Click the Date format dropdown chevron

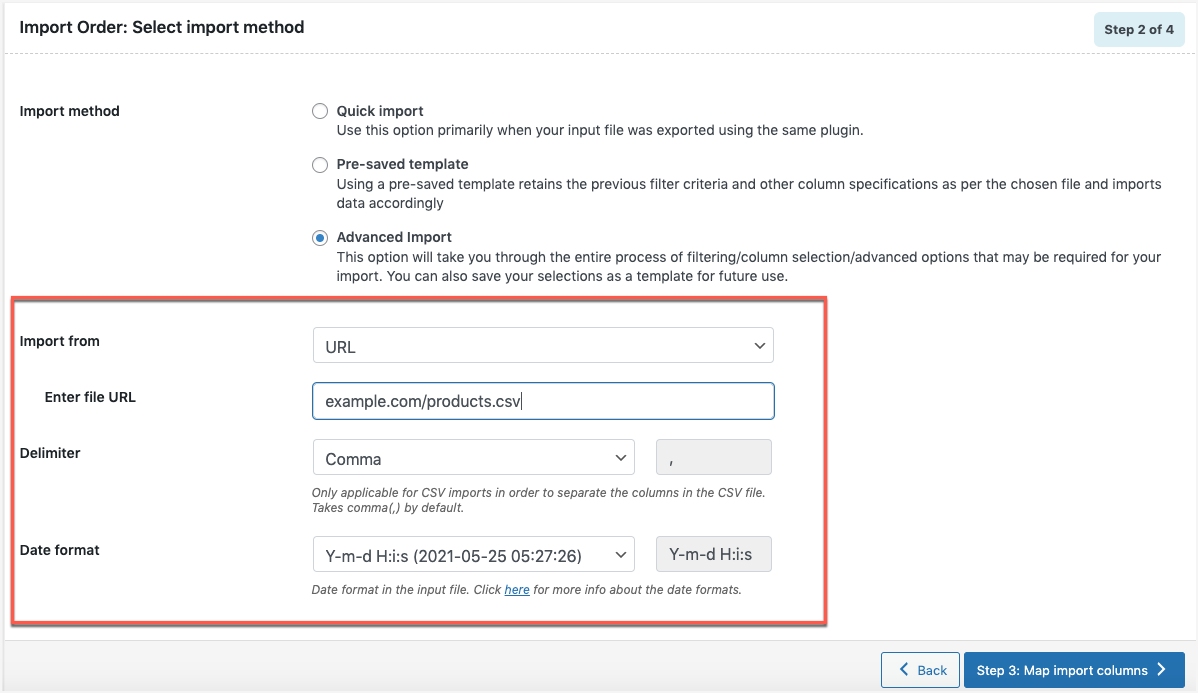pos(621,553)
